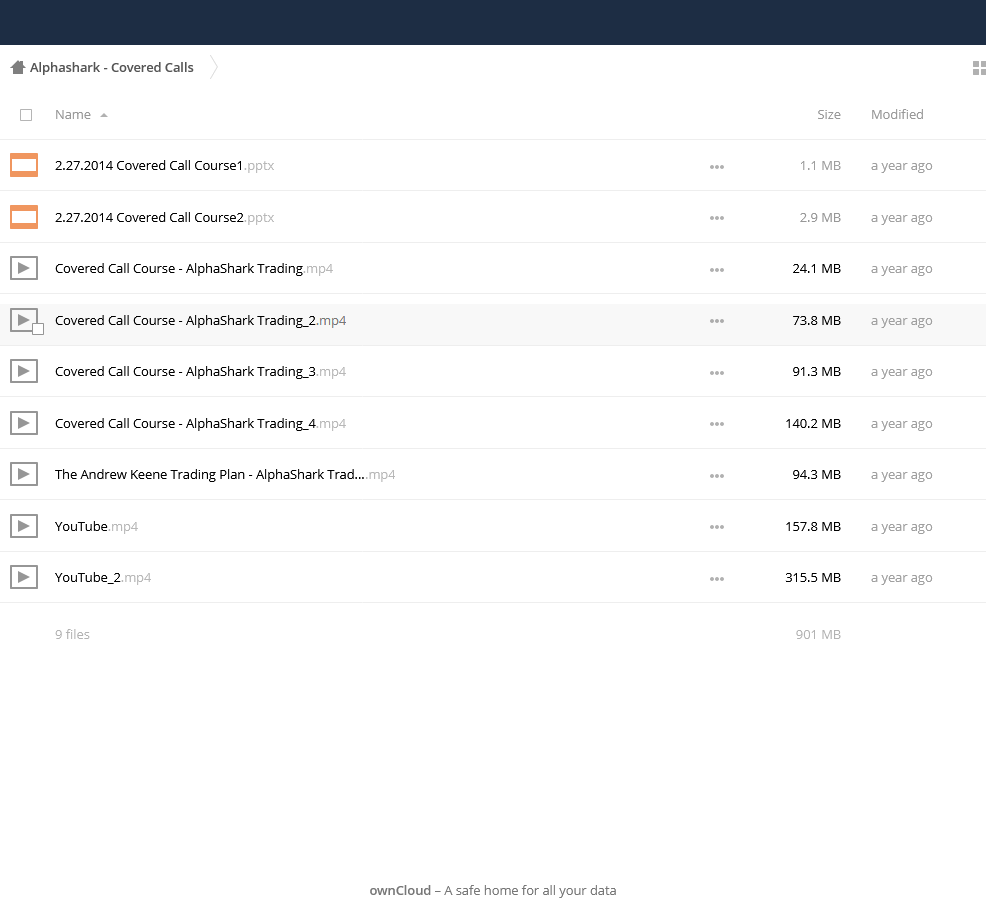Click video icon of Covered Call Course - AlphaShark Trading.mp4

24,269
